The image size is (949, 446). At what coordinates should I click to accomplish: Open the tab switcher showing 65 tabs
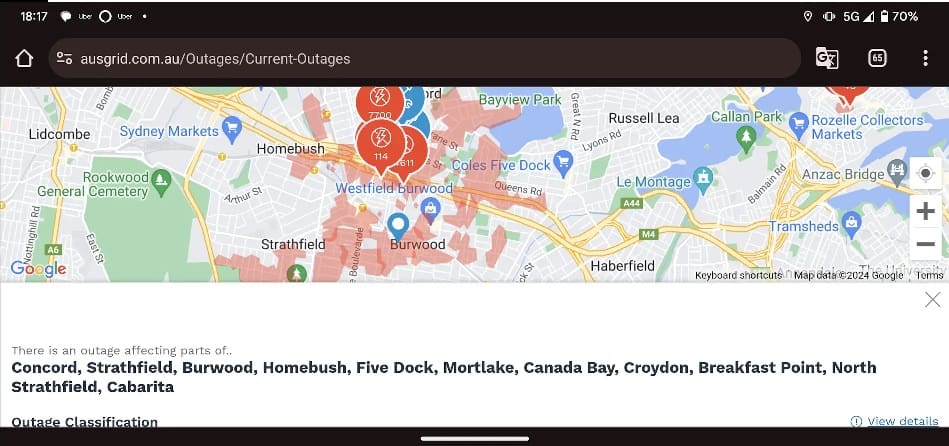point(877,59)
